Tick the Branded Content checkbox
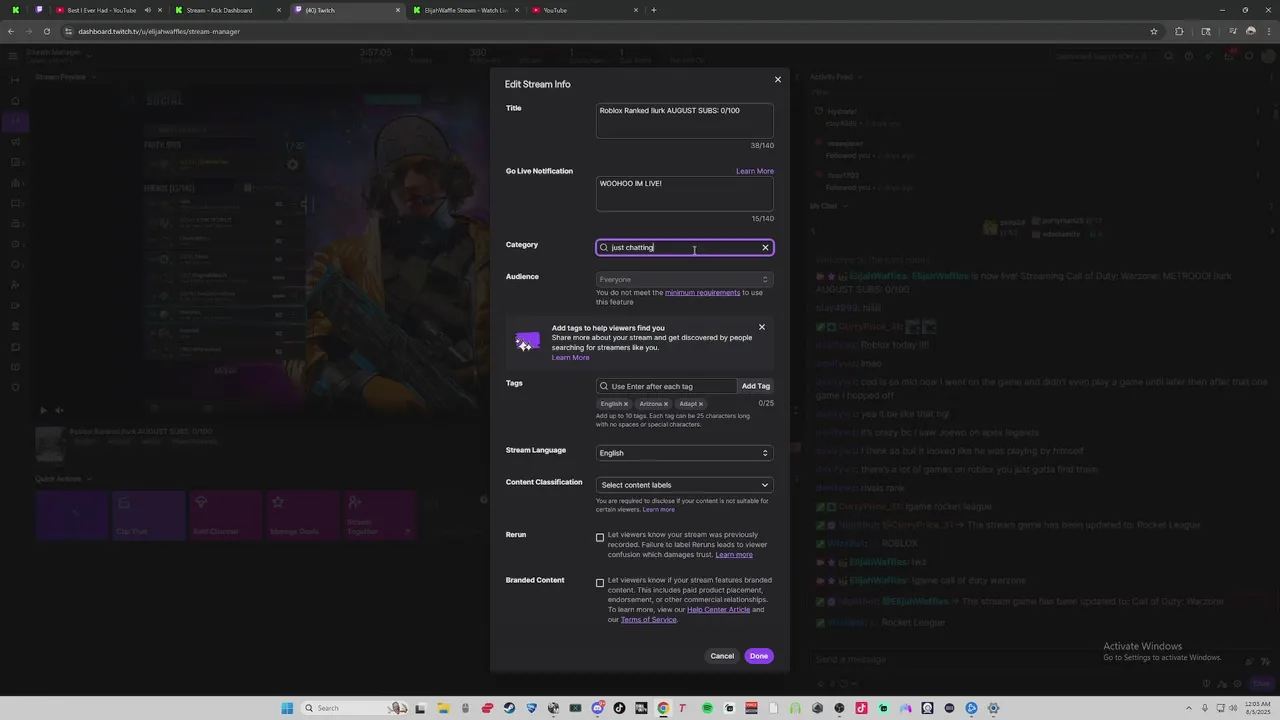The height and width of the screenshot is (720, 1280). [x=600, y=583]
